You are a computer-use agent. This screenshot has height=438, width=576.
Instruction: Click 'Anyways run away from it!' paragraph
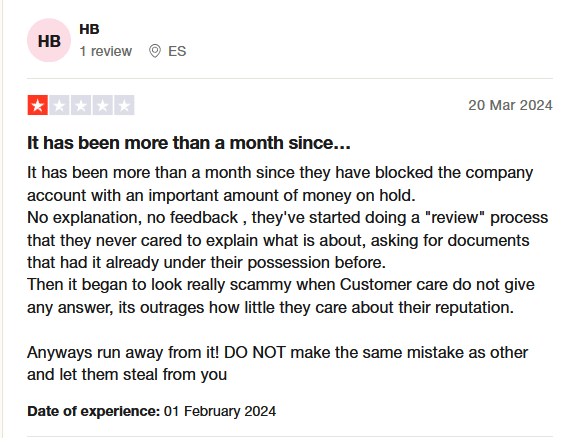tap(277, 363)
